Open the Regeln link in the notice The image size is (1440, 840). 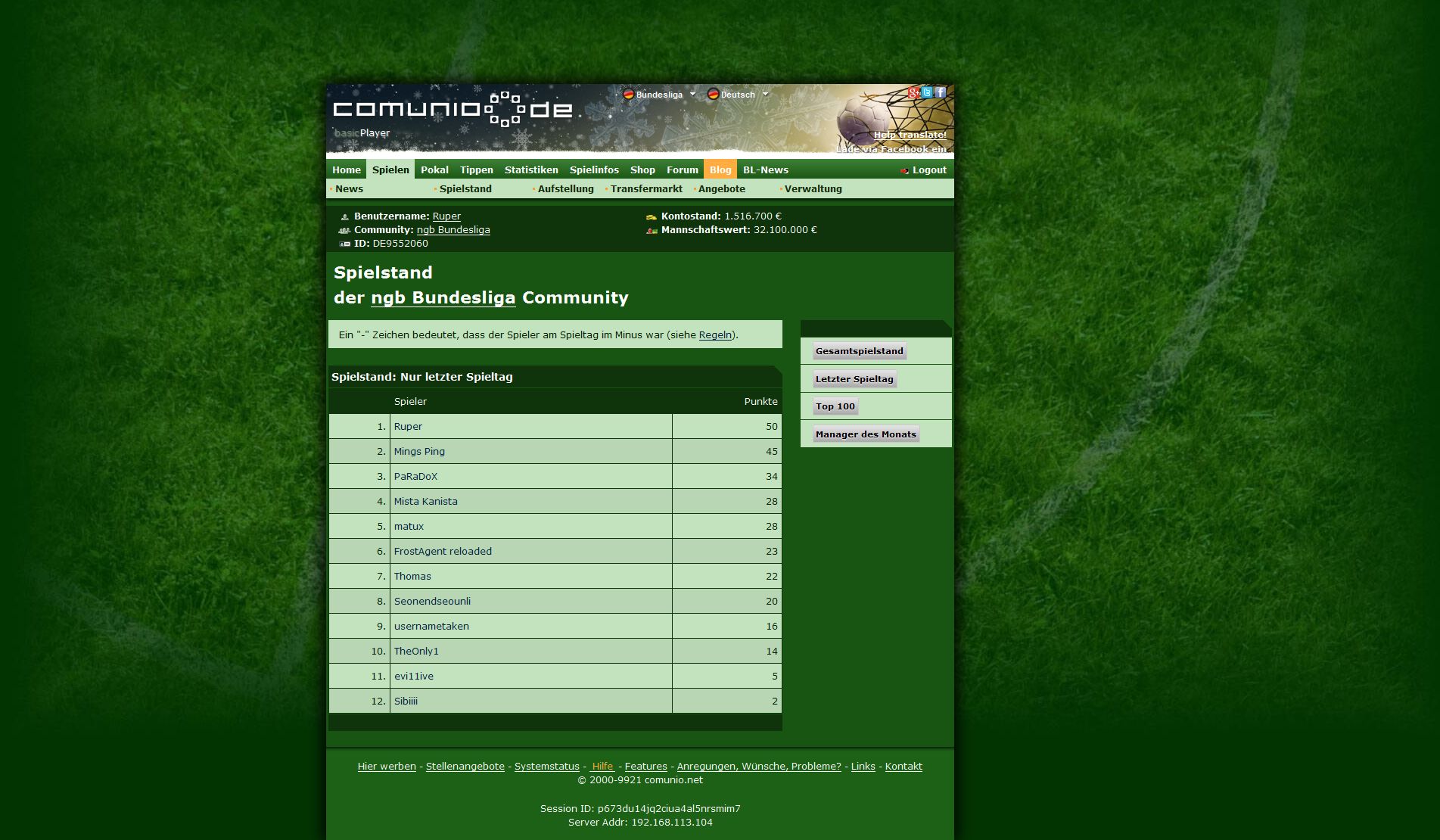[x=715, y=335]
